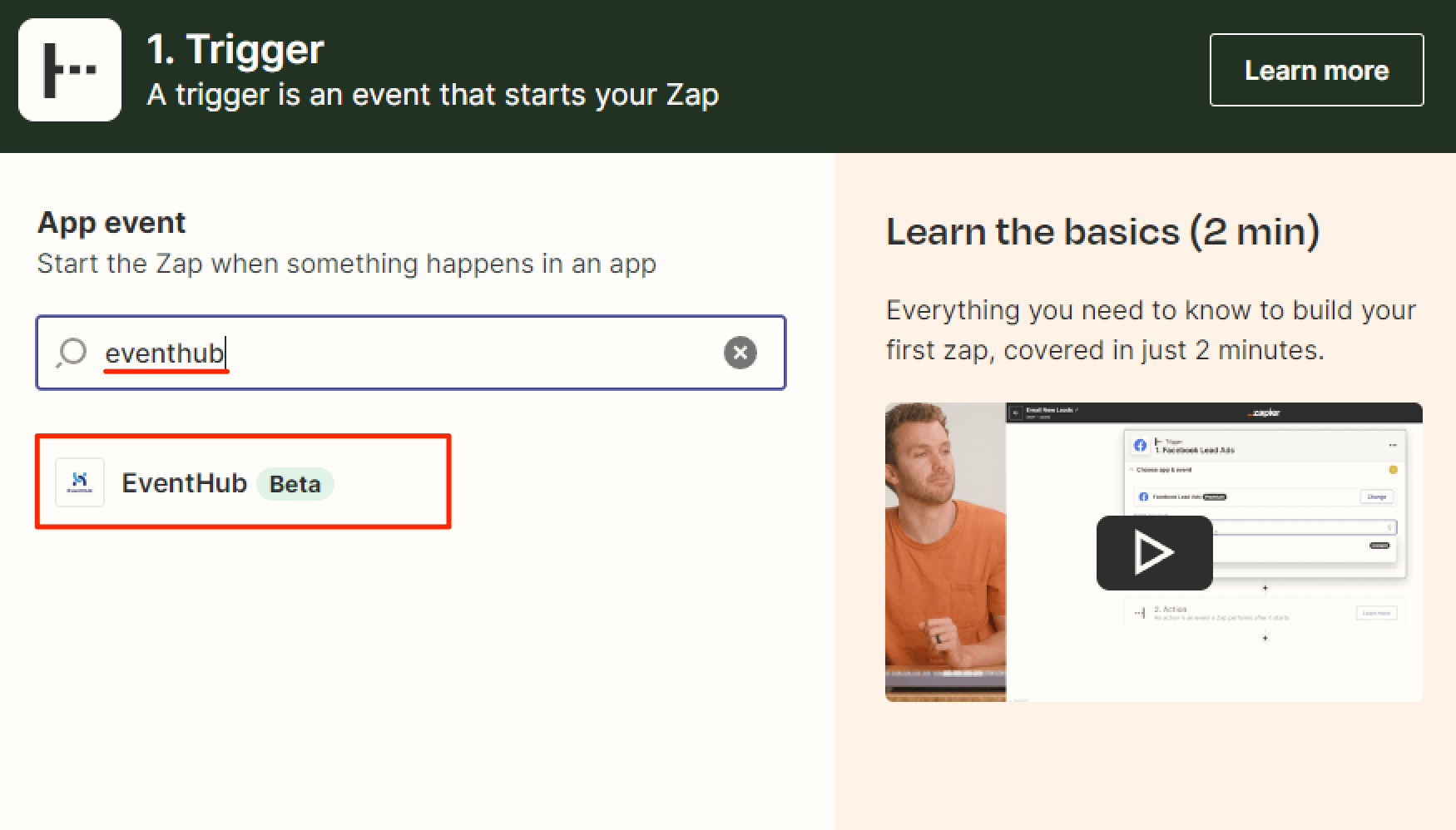
Task: Click the Trigger step icon in header
Action: (70, 70)
